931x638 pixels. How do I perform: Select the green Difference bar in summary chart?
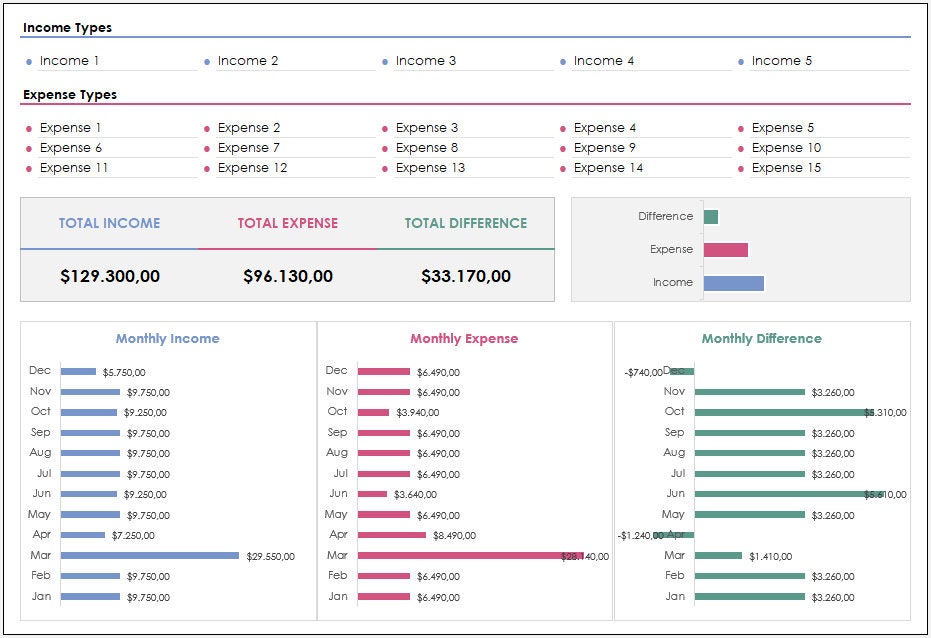click(711, 217)
